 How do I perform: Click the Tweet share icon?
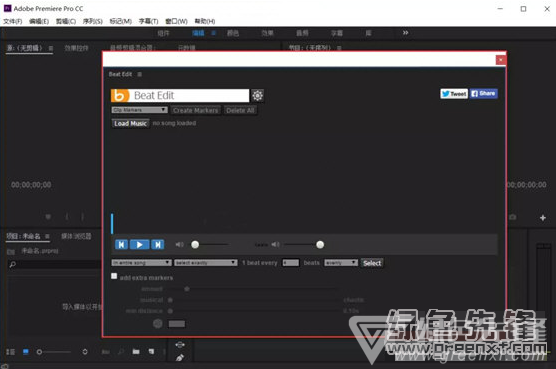tap(454, 94)
